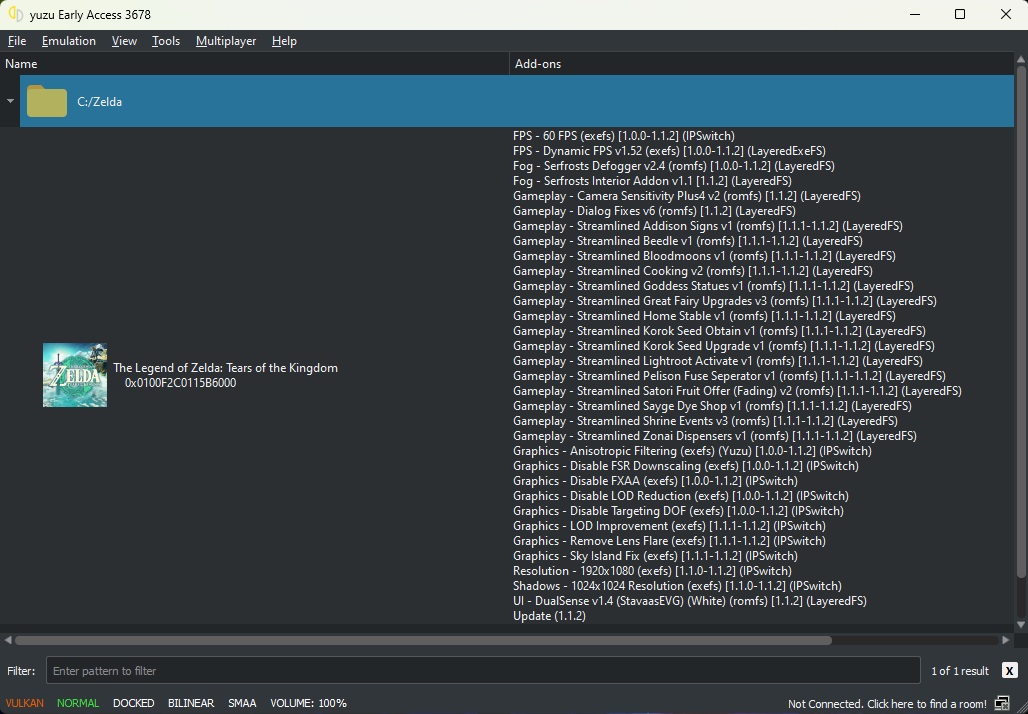Open the File menu
Screen dimensions: 1028x714
coord(17,41)
